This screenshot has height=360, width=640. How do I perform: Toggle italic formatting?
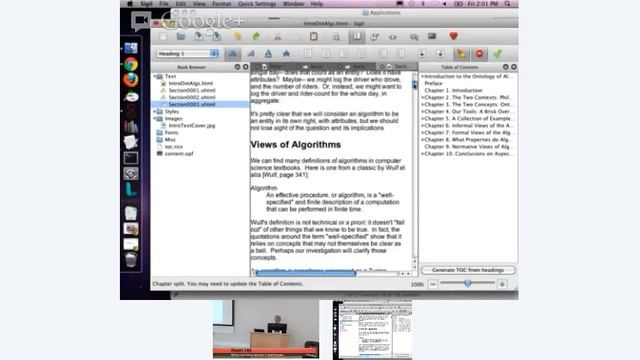pyautogui.click(x=251, y=53)
